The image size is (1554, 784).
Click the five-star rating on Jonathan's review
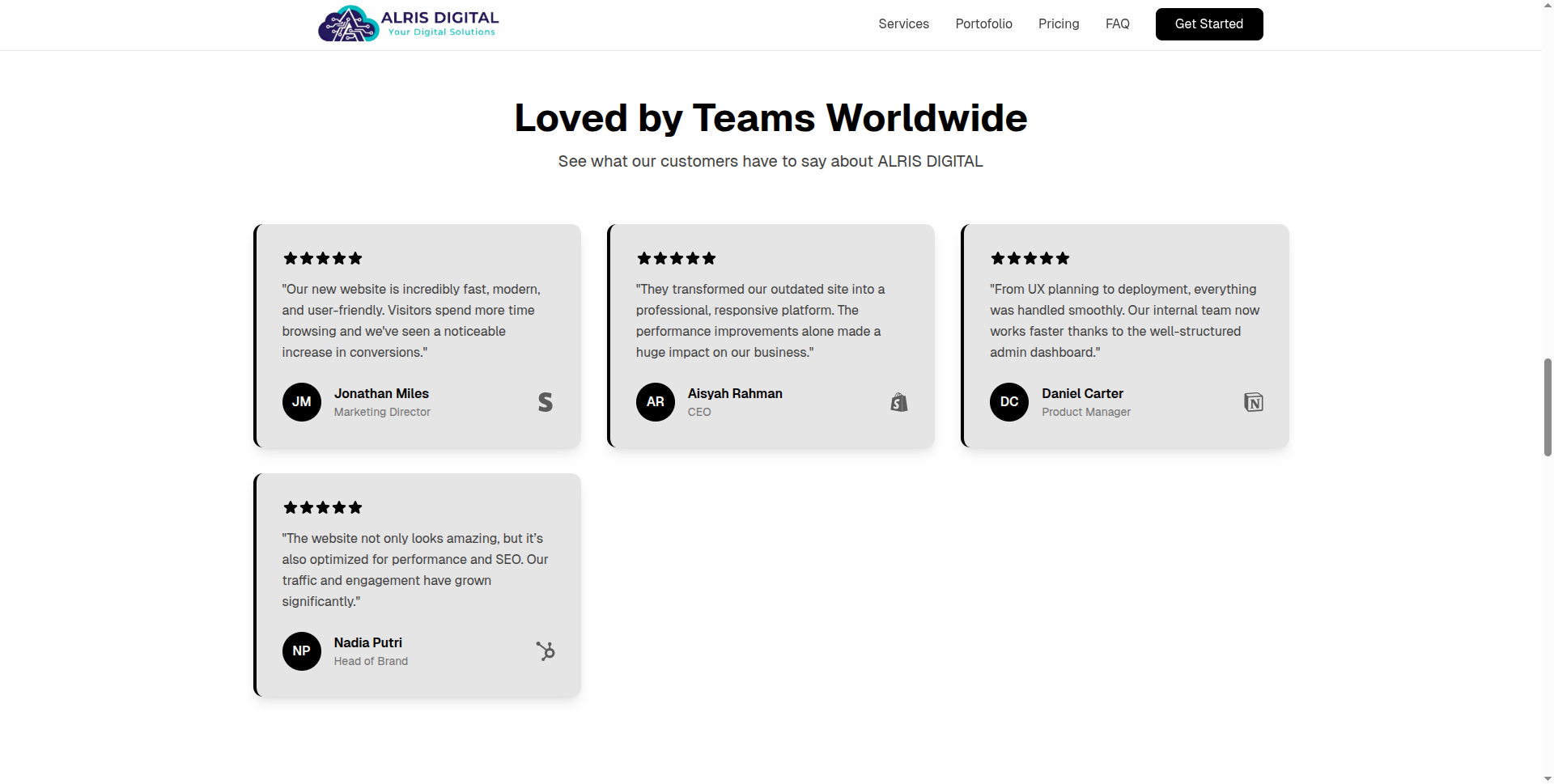pos(322,259)
